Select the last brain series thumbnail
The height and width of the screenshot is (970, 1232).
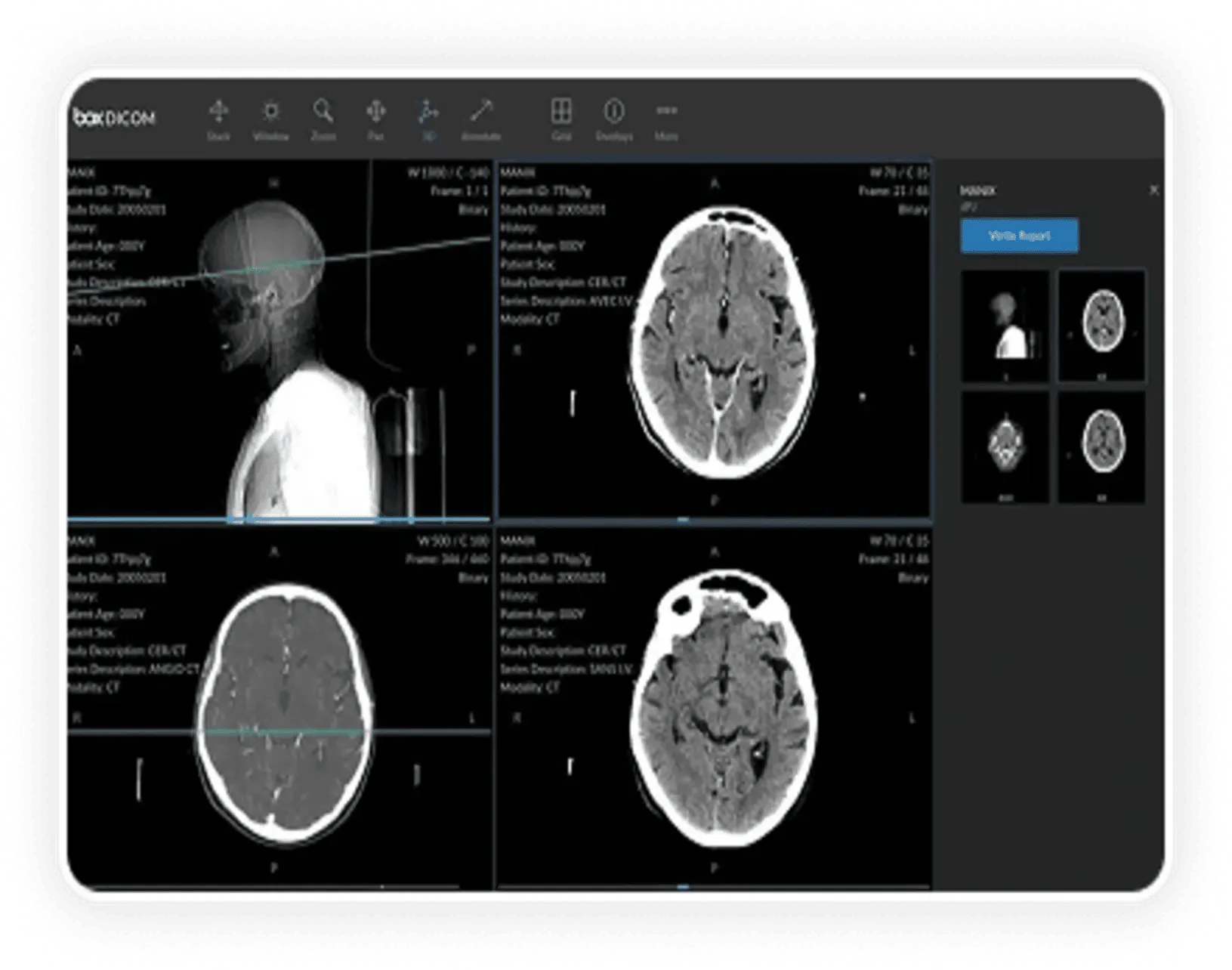[1102, 447]
